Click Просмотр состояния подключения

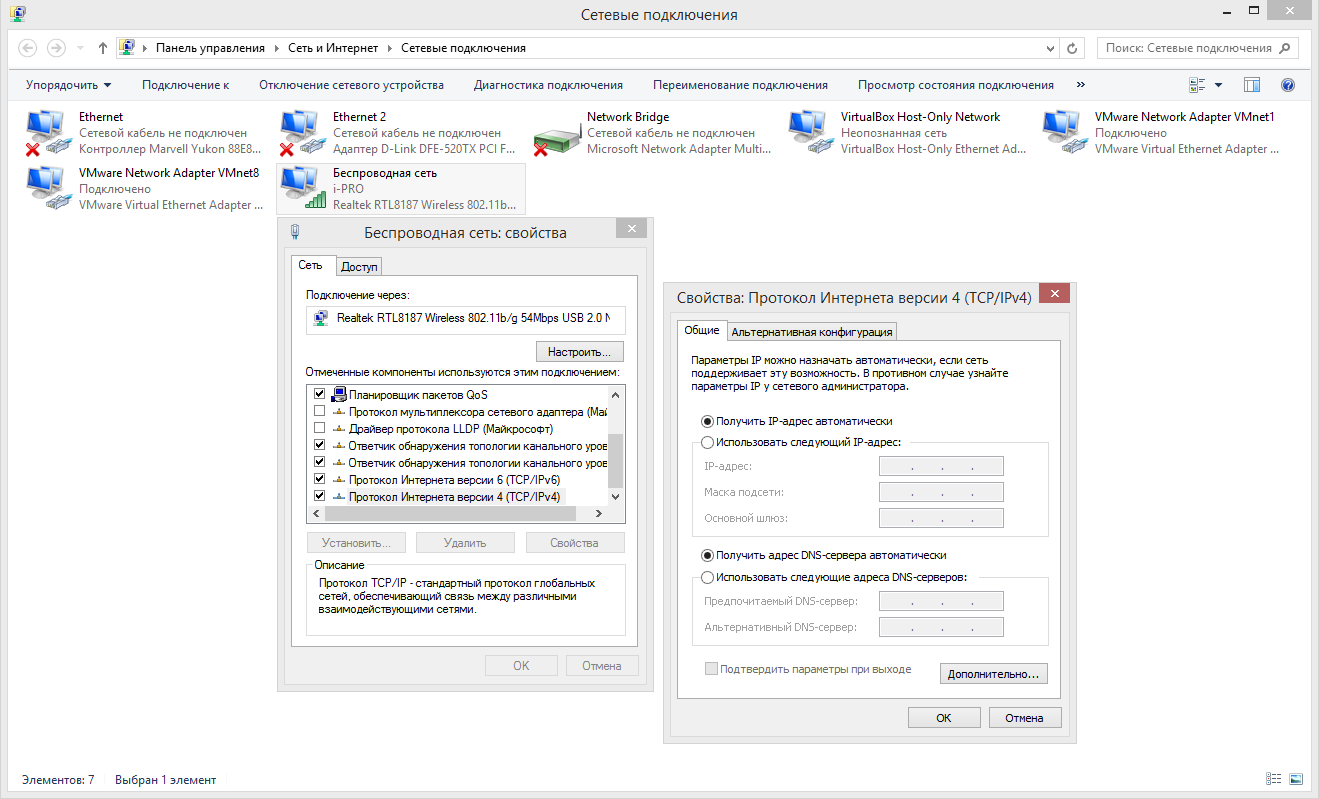pos(956,85)
